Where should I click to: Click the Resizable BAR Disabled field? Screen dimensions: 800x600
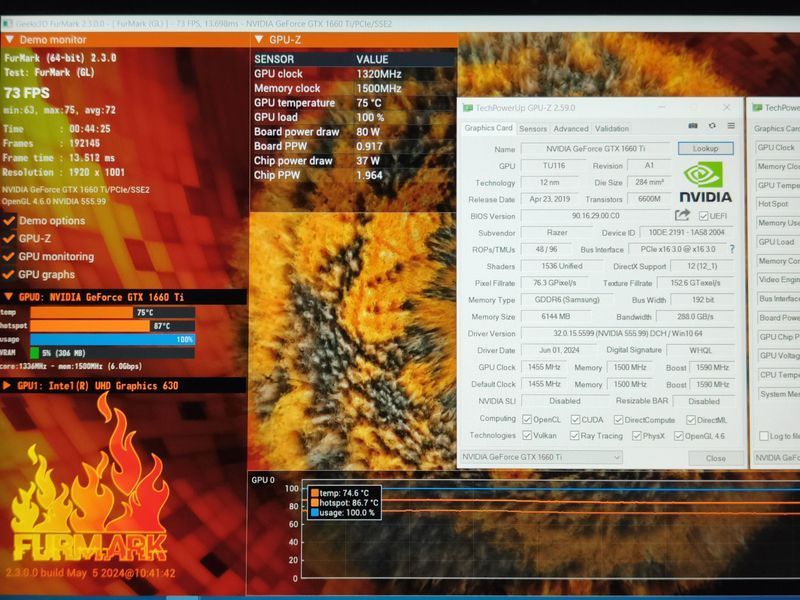[704, 401]
